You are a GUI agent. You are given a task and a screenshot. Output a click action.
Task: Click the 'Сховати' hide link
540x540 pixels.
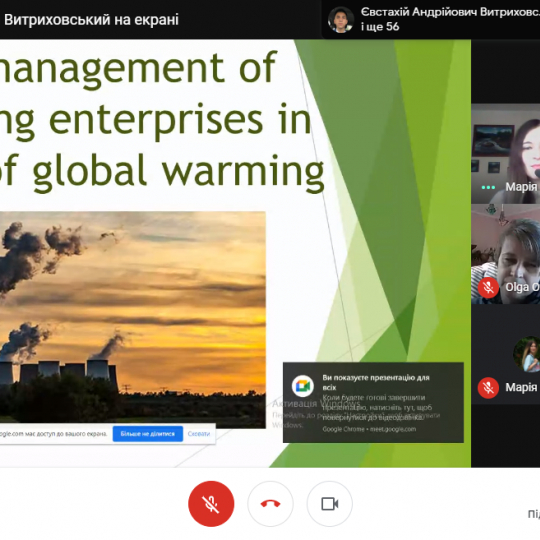pyautogui.click(x=199, y=434)
